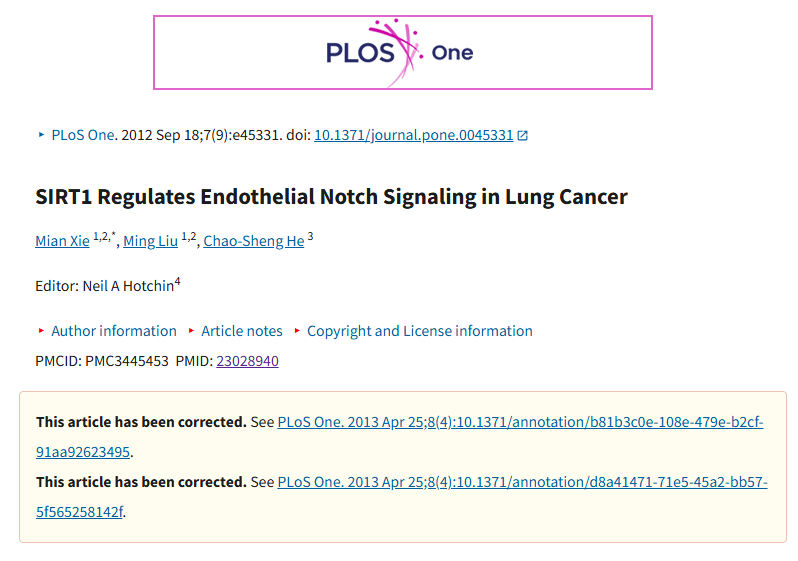798x561 pixels.
Task: Open DOI link 10.1371/journal.pone.0045331
Action: point(414,135)
